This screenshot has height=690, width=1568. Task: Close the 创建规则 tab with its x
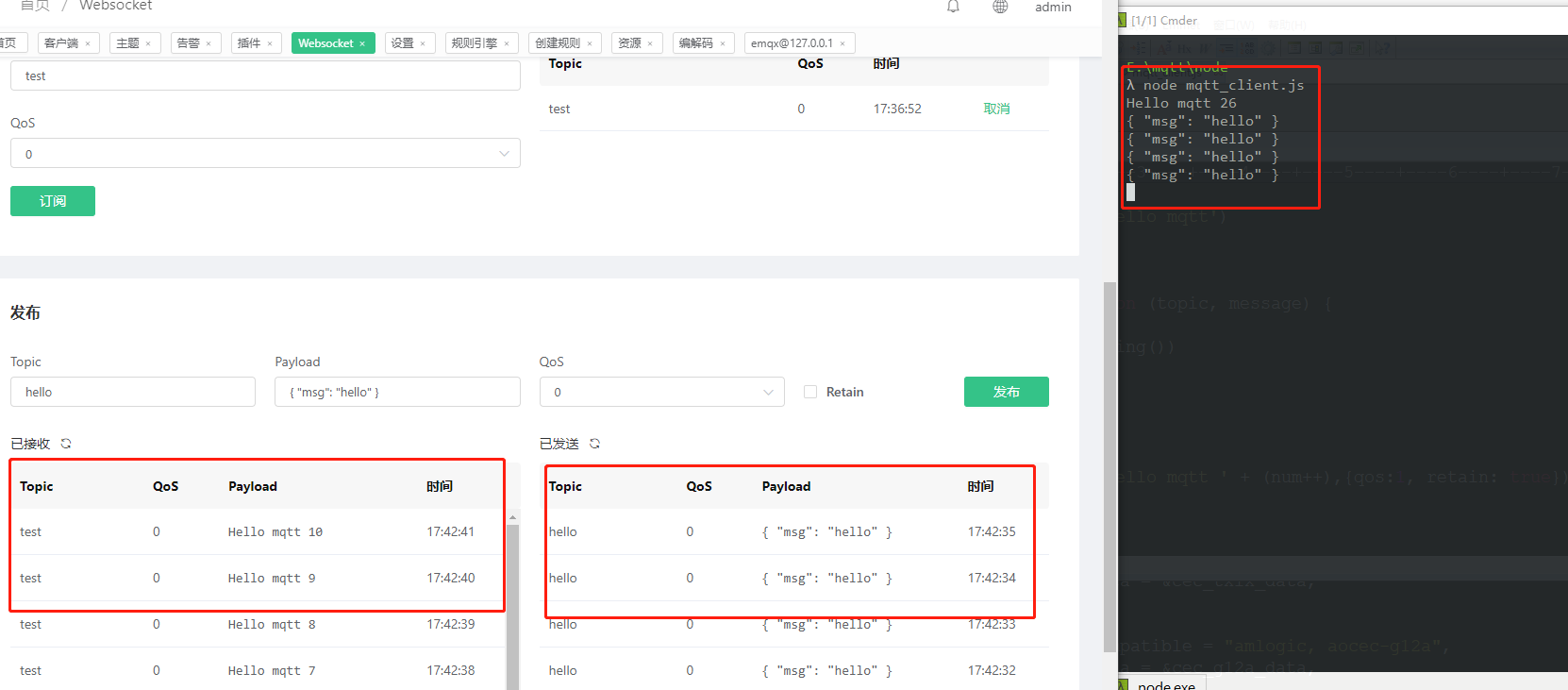[x=590, y=43]
